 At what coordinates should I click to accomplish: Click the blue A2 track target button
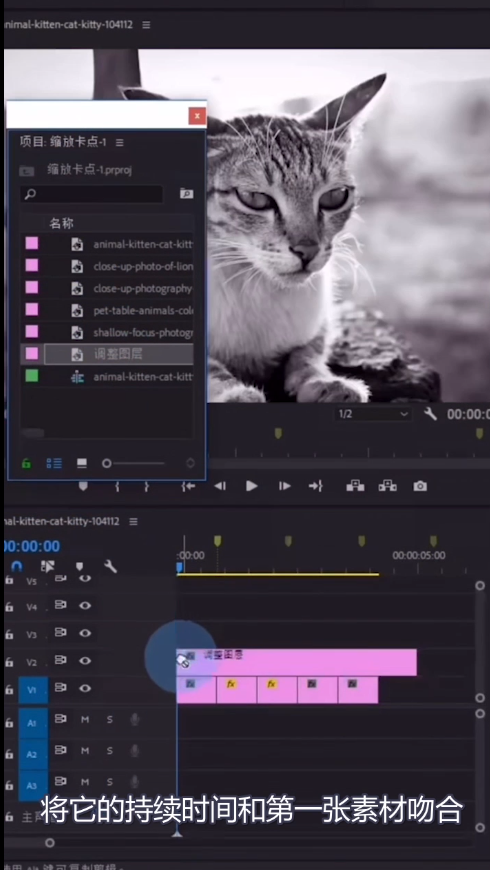tap(33, 755)
